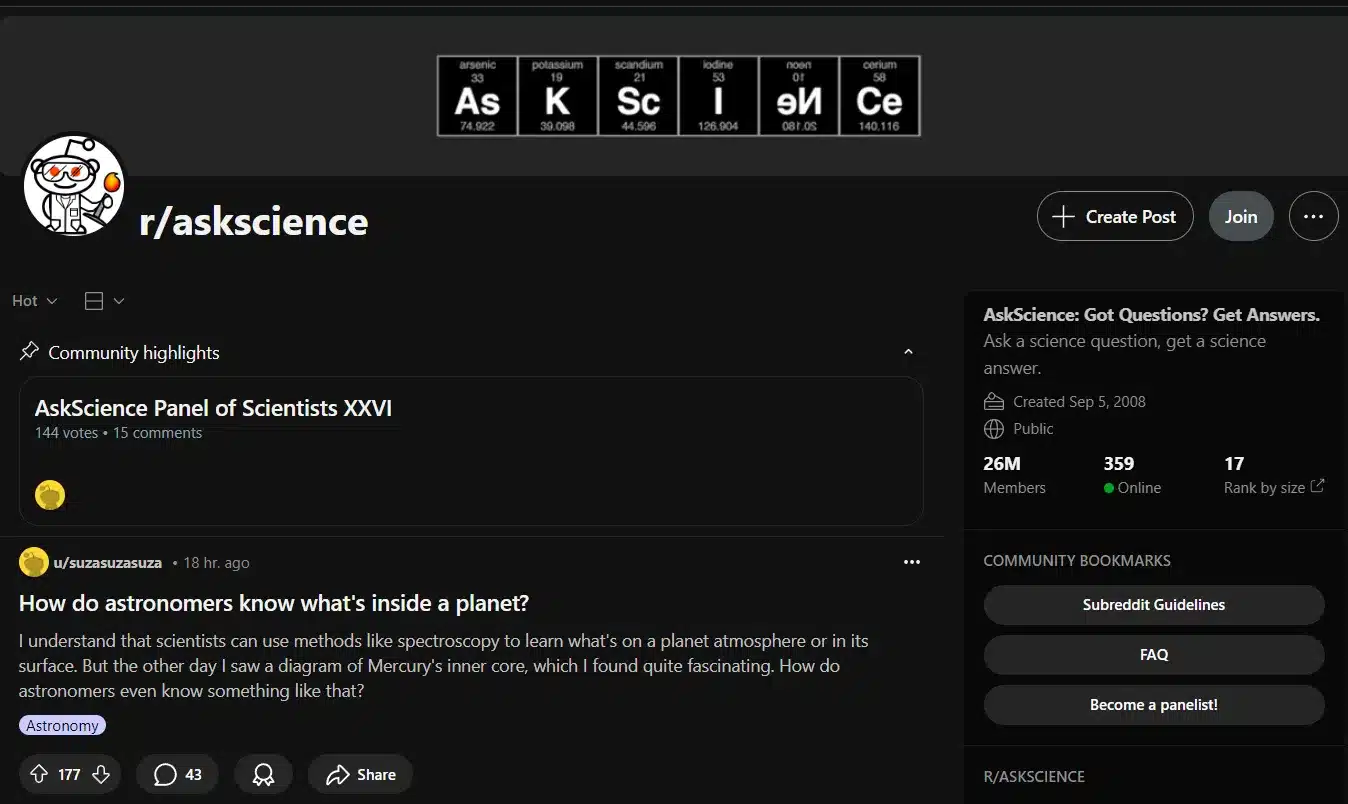Click the yellow avatar in highlights card
The width and height of the screenshot is (1348, 804).
[x=50, y=495]
